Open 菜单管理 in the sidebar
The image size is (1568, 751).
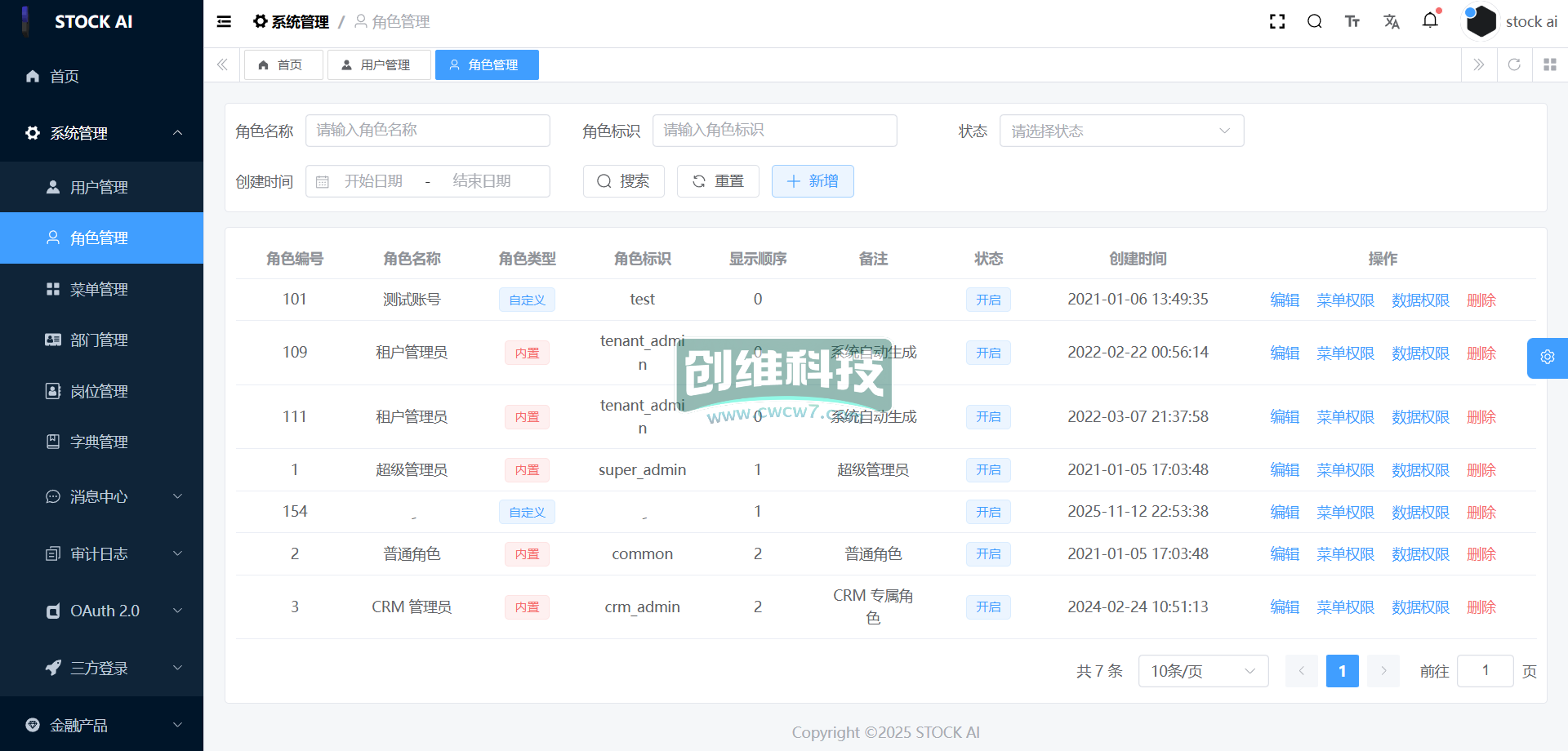pyautogui.click(x=99, y=289)
